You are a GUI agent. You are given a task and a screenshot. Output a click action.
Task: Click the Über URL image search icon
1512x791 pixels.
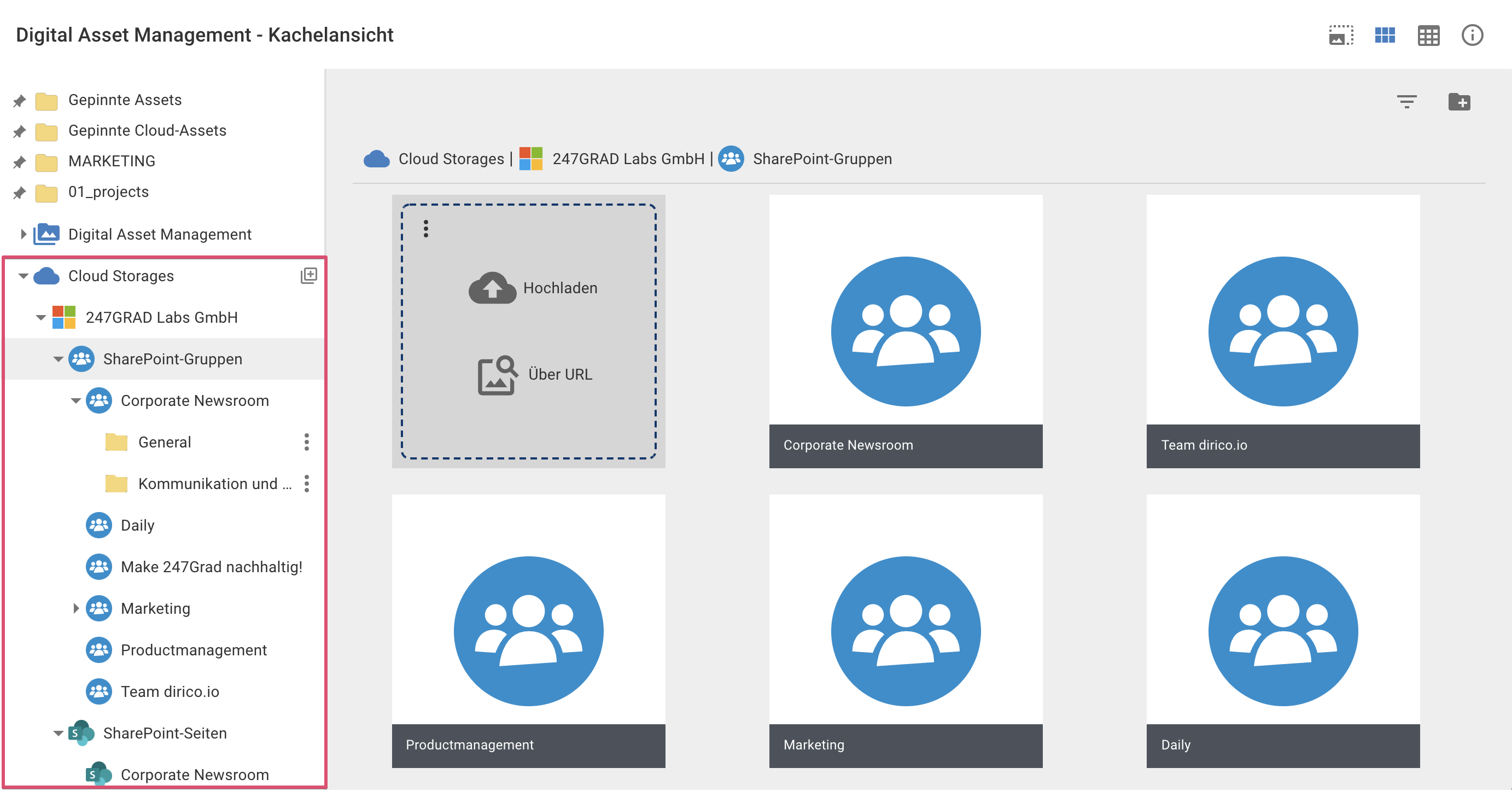(x=498, y=375)
